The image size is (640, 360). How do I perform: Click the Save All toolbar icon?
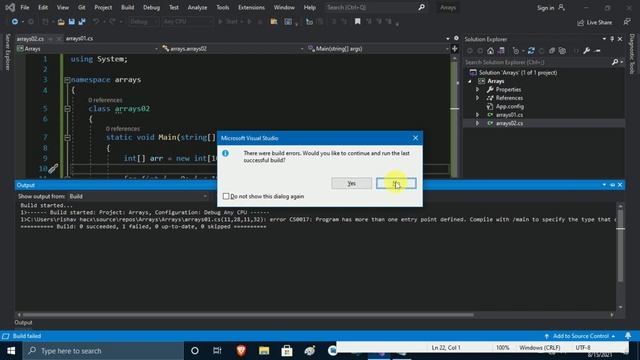82,22
